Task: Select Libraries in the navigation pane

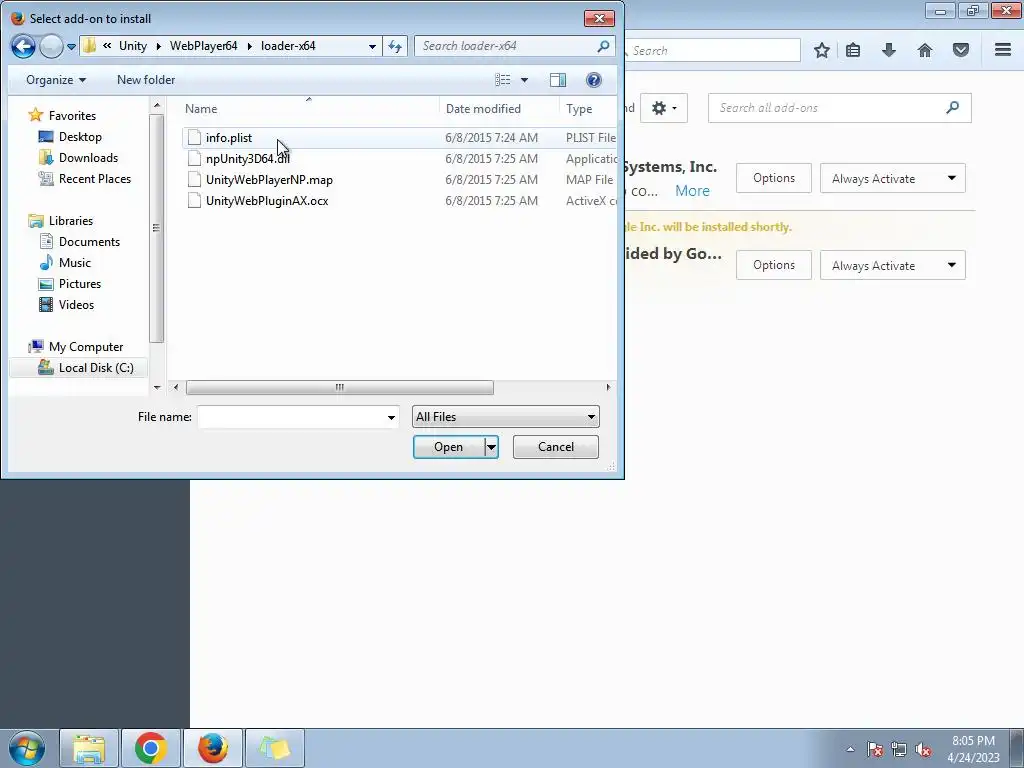Action: coord(71,221)
